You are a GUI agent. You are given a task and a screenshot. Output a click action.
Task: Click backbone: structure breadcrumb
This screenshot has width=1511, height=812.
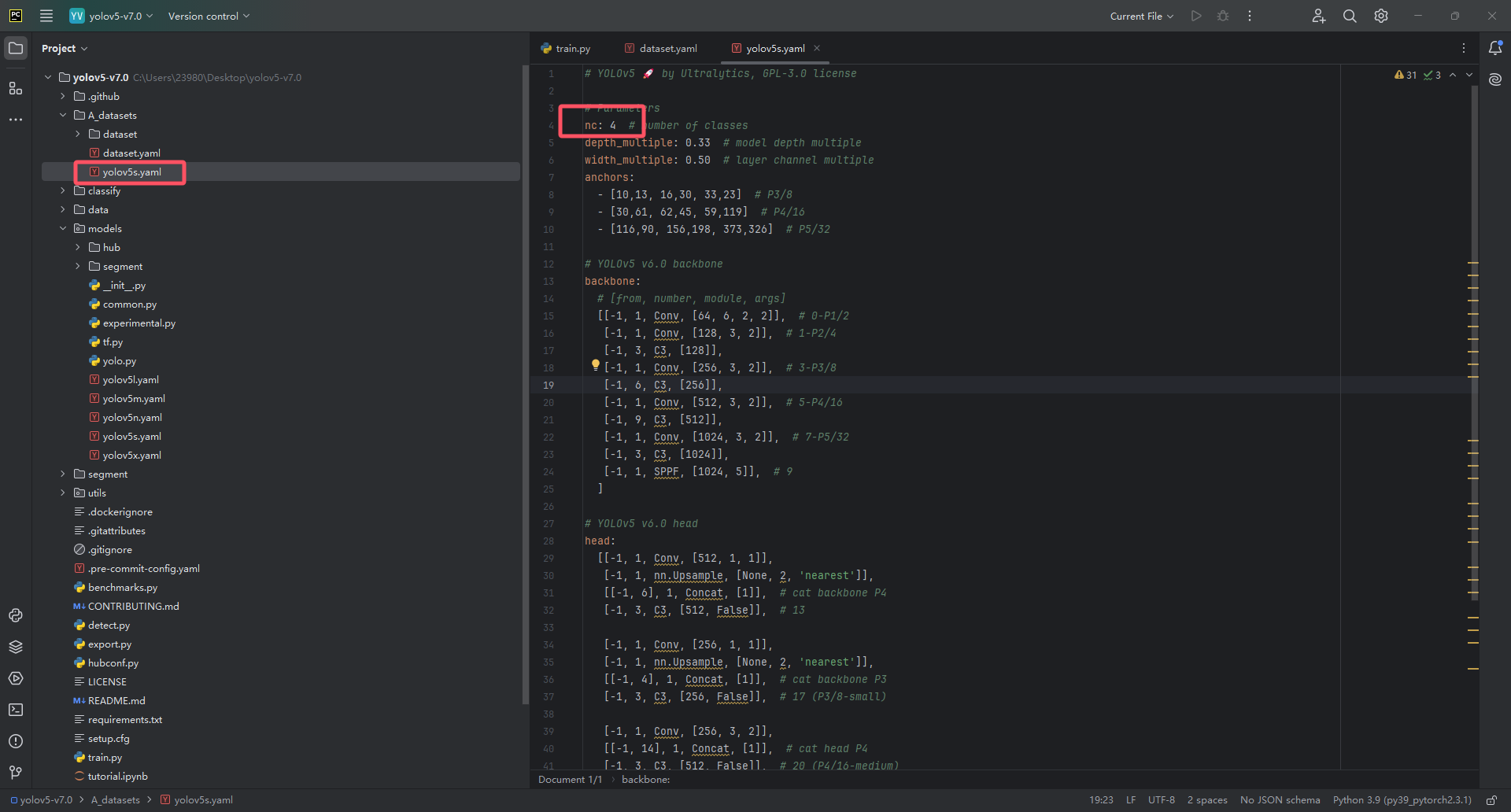pos(645,780)
